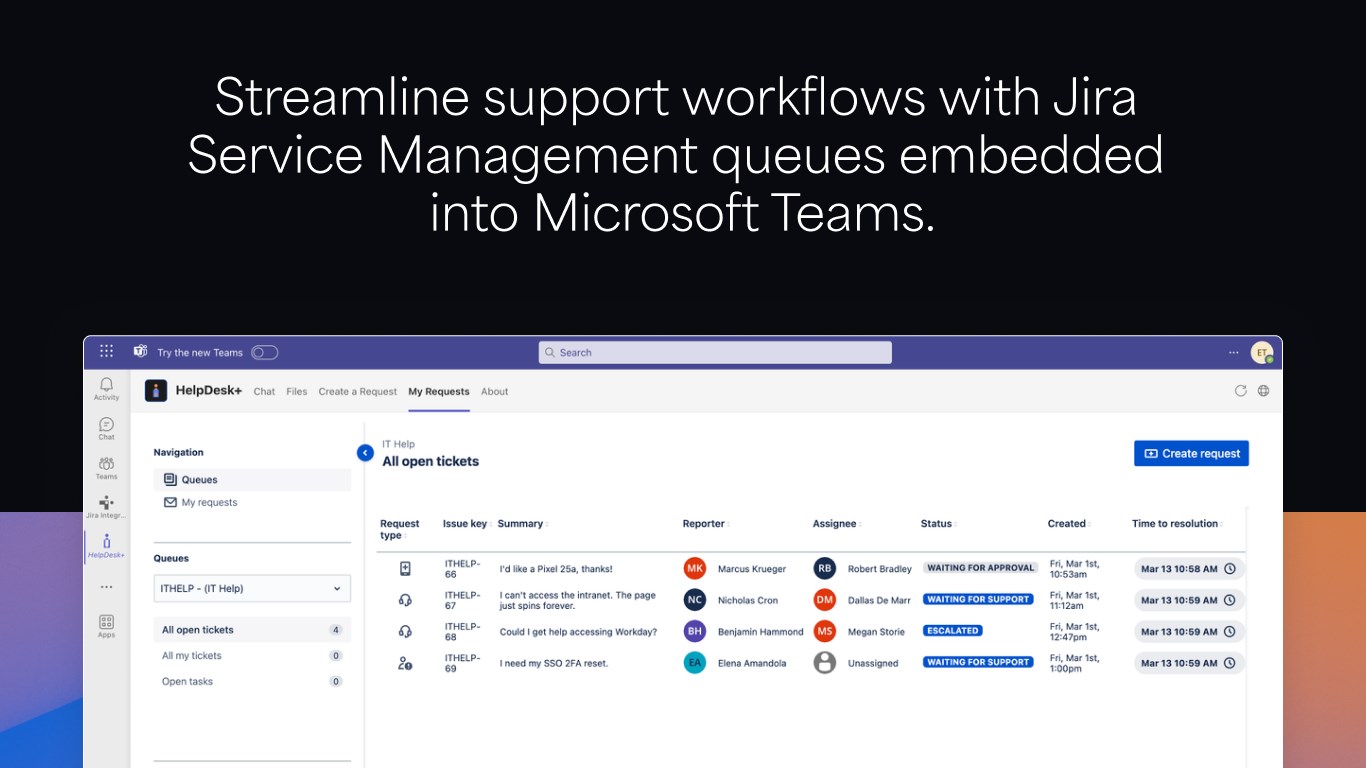The image size is (1366, 768).
Task: Open the Jira Integration sidebar app
Action: click(x=106, y=507)
